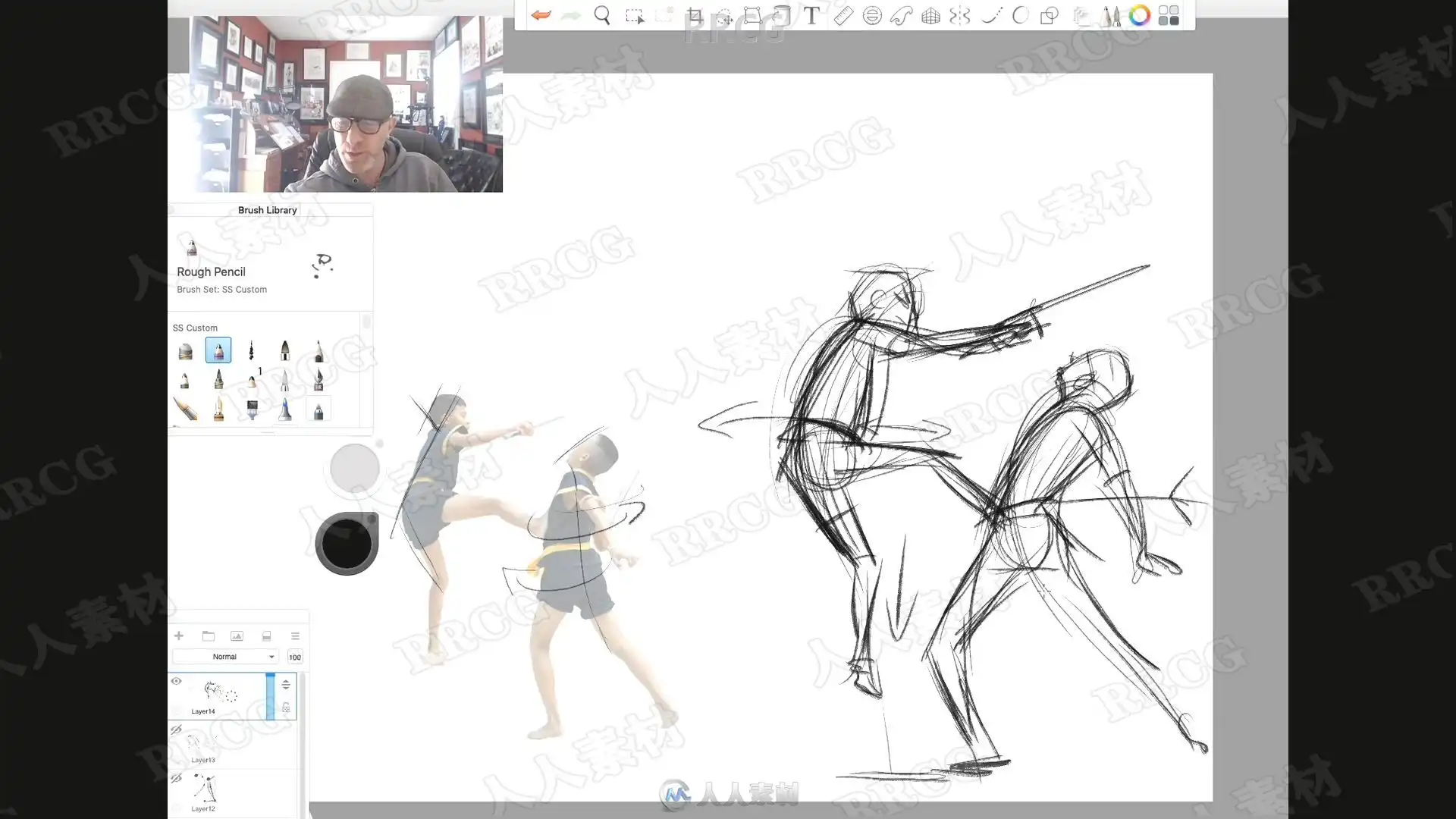Show hidden Layer12
The width and height of the screenshot is (1456, 819).
tap(176, 778)
